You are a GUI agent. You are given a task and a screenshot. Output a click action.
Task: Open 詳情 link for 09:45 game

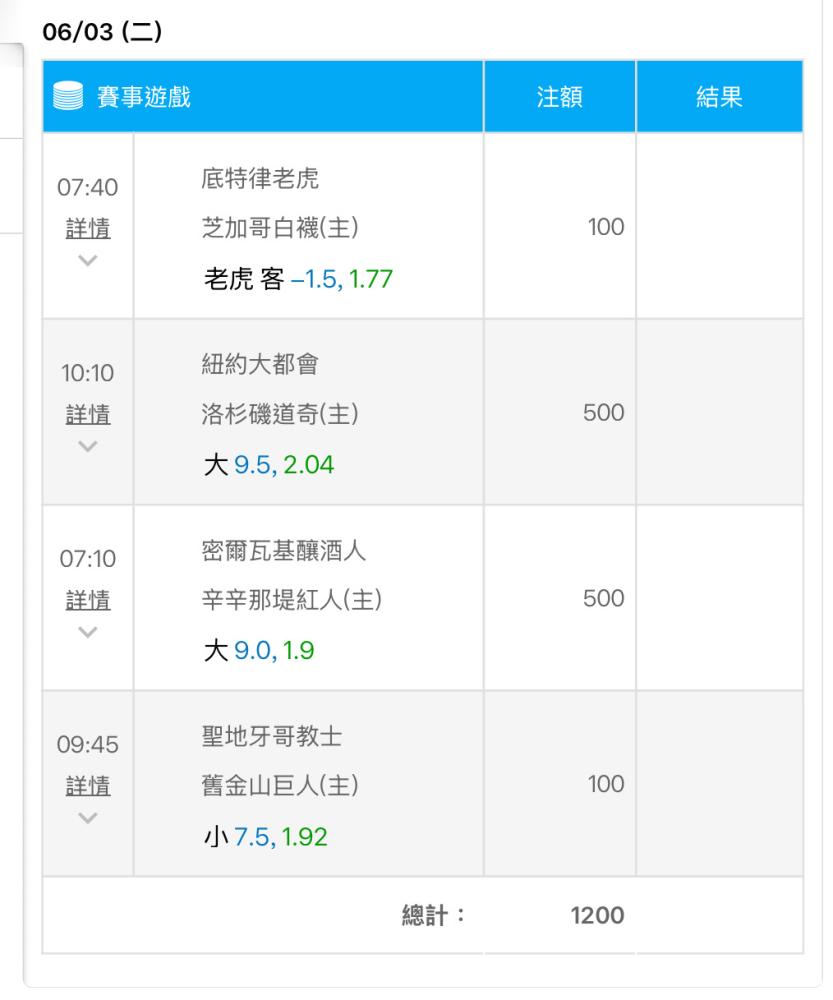[x=88, y=786]
